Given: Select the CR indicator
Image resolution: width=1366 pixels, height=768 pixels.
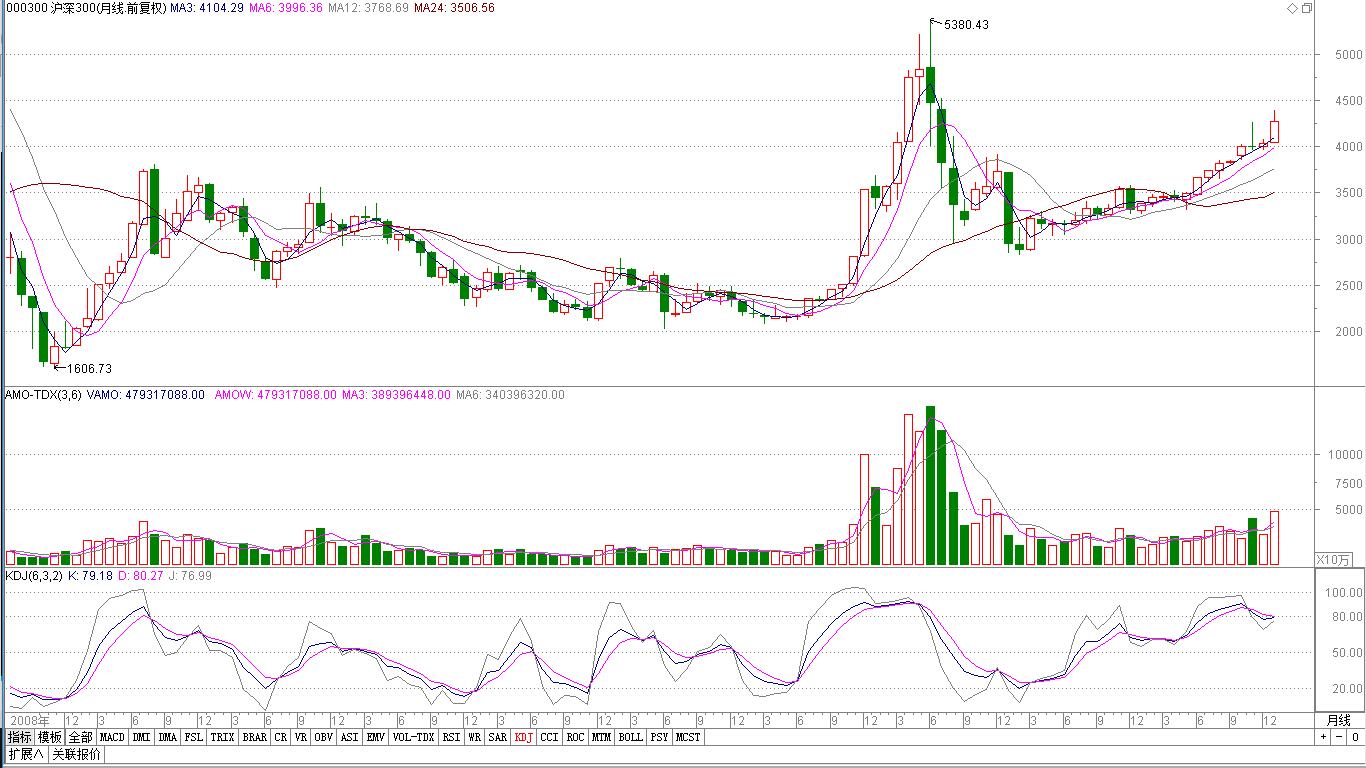Looking at the screenshot, I should tap(281, 737).
